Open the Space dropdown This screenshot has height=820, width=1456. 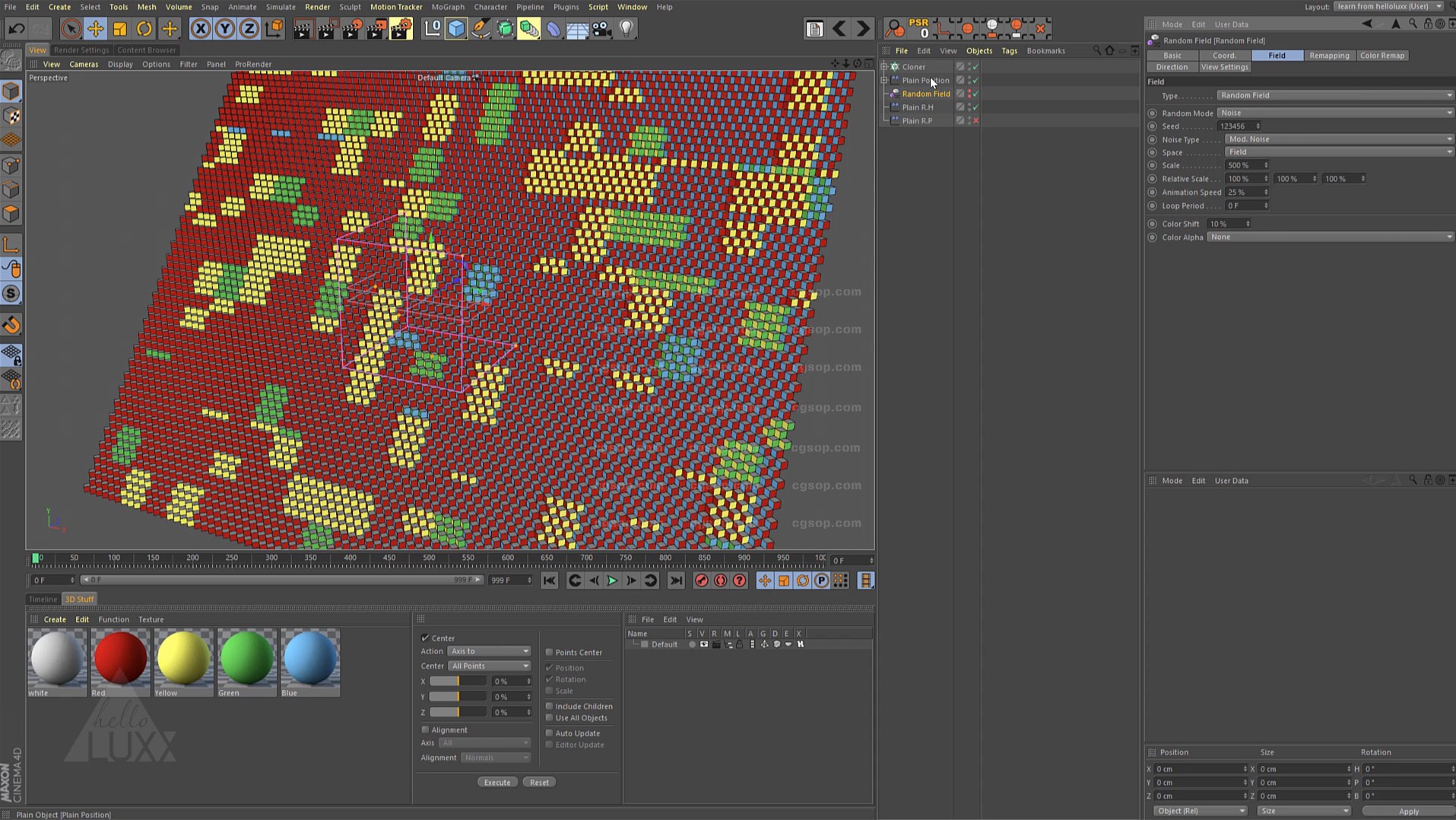(1339, 152)
